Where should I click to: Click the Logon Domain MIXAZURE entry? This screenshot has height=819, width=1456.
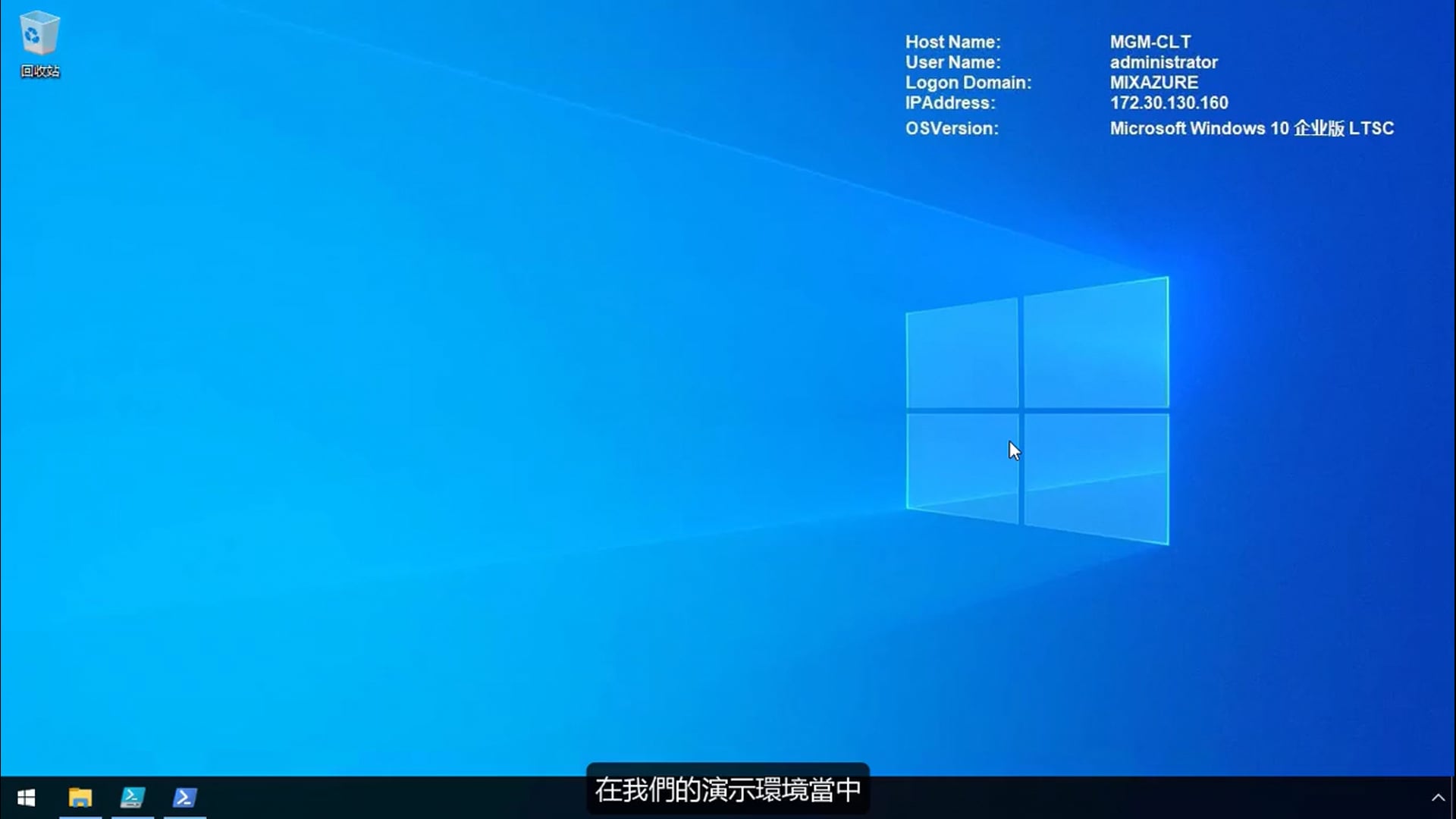(x=1153, y=83)
